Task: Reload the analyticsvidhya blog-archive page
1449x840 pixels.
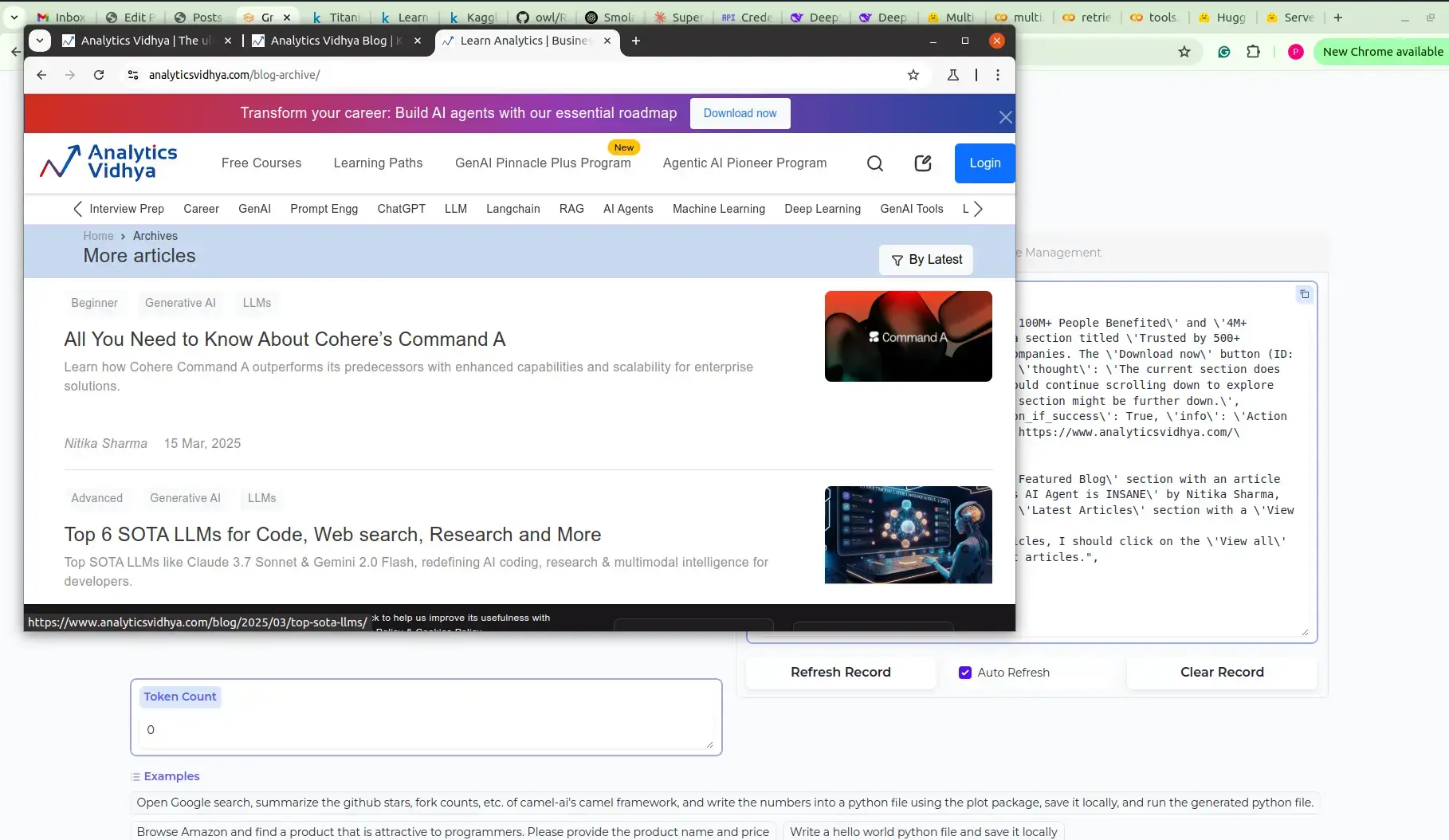Action: 99,75
